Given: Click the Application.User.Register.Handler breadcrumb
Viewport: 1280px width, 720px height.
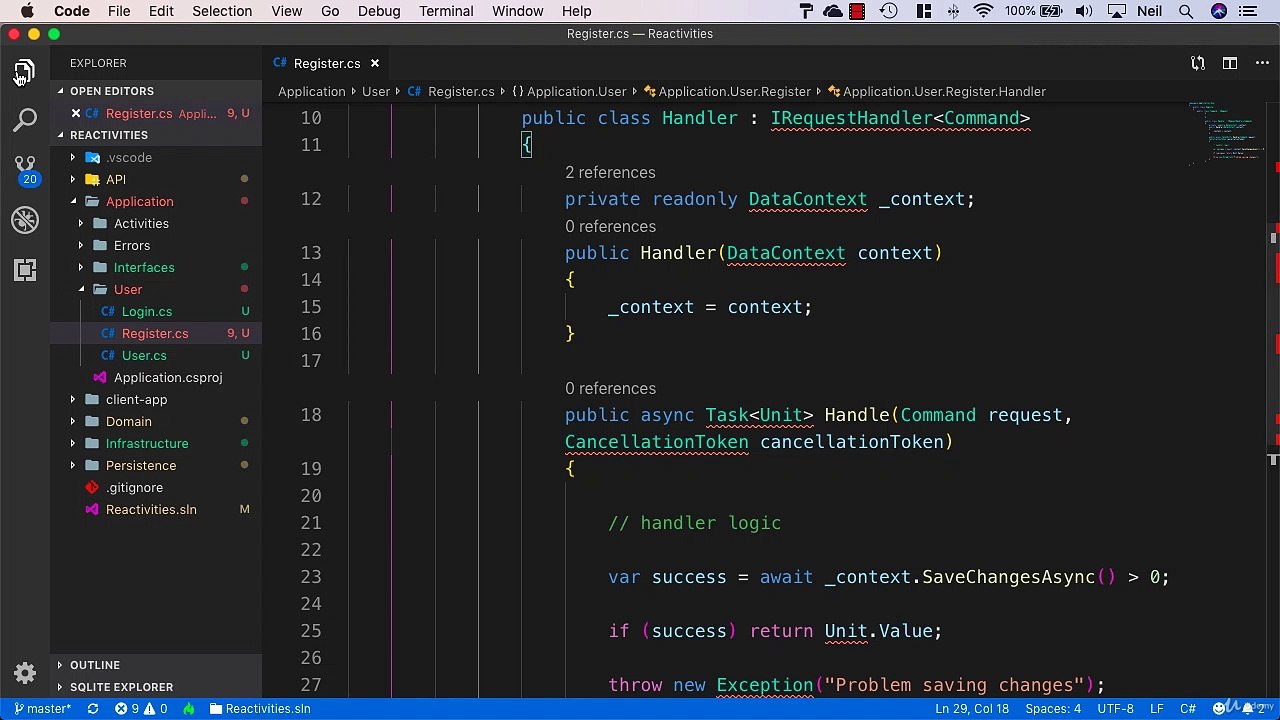Looking at the screenshot, I should pos(937,91).
